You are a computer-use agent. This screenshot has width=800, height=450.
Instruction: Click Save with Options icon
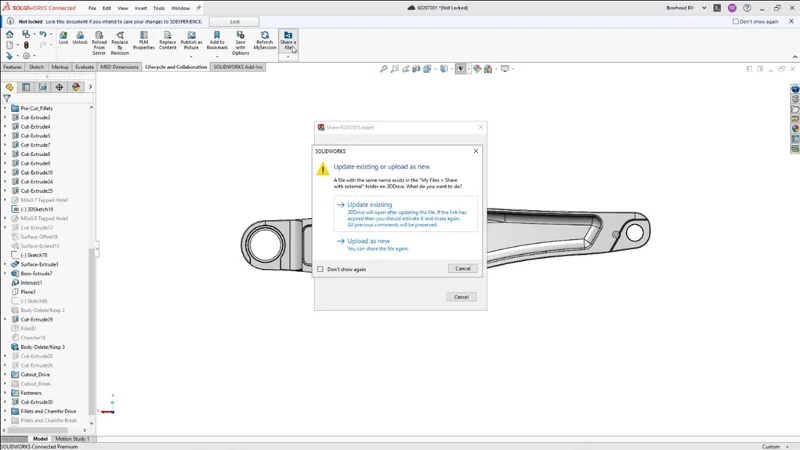click(241, 36)
